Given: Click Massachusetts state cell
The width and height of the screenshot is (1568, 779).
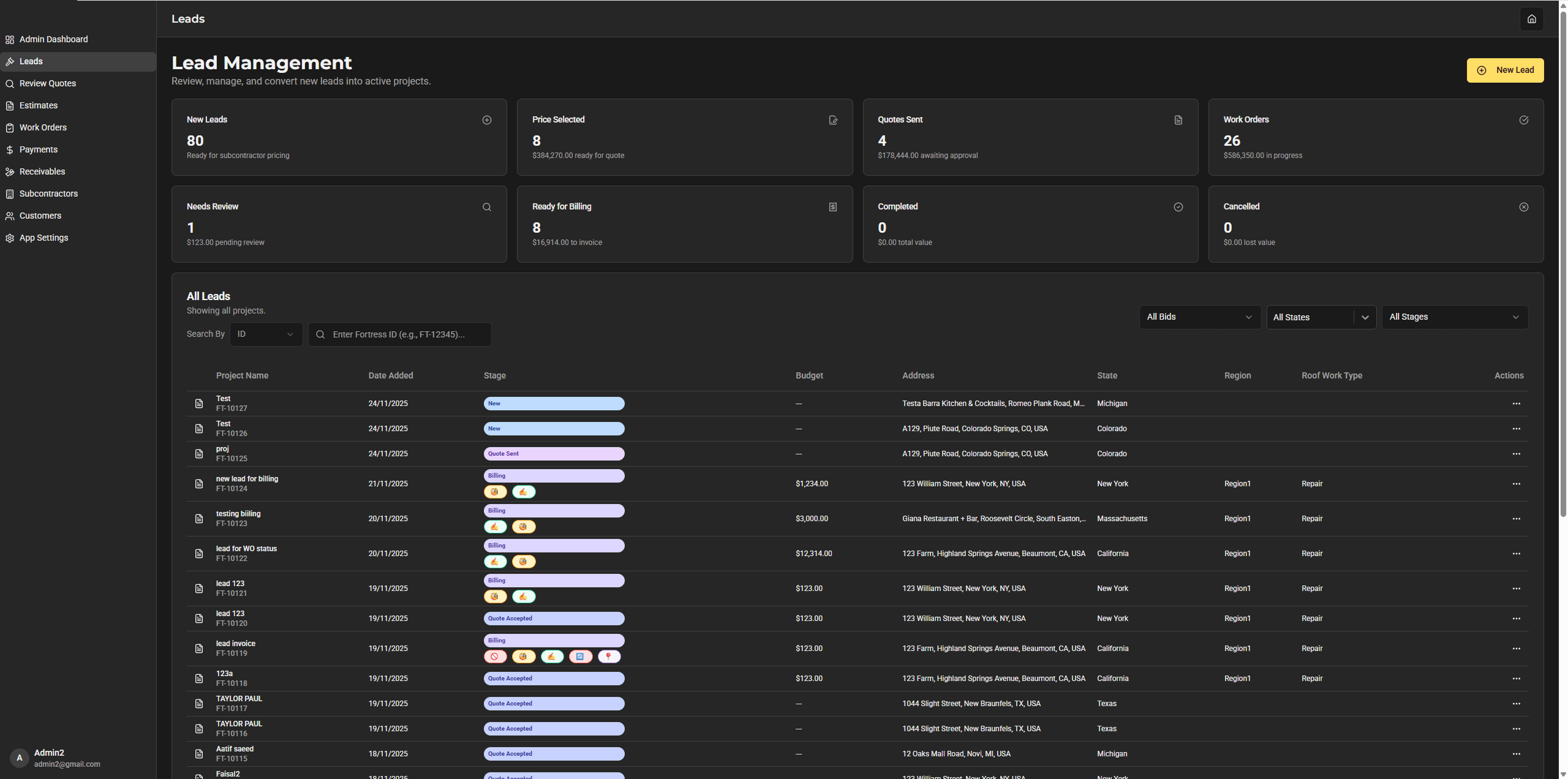Looking at the screenshot, I should (x=1122, y=519).
